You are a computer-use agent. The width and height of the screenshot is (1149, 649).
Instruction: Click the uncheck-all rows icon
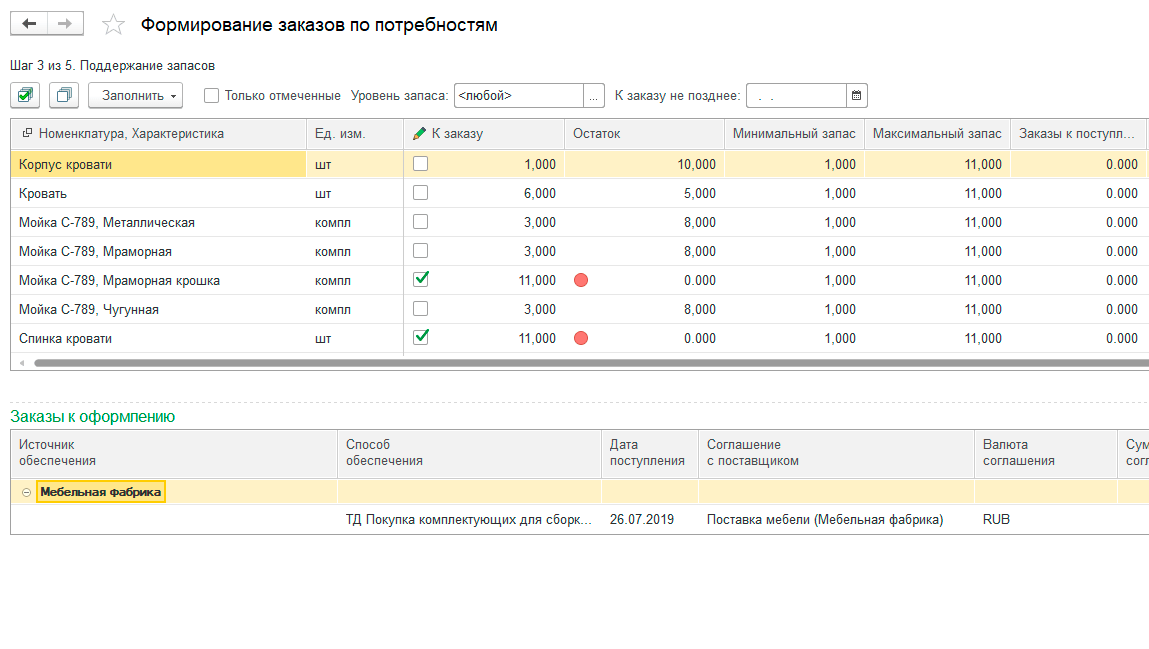coord(64,95)
